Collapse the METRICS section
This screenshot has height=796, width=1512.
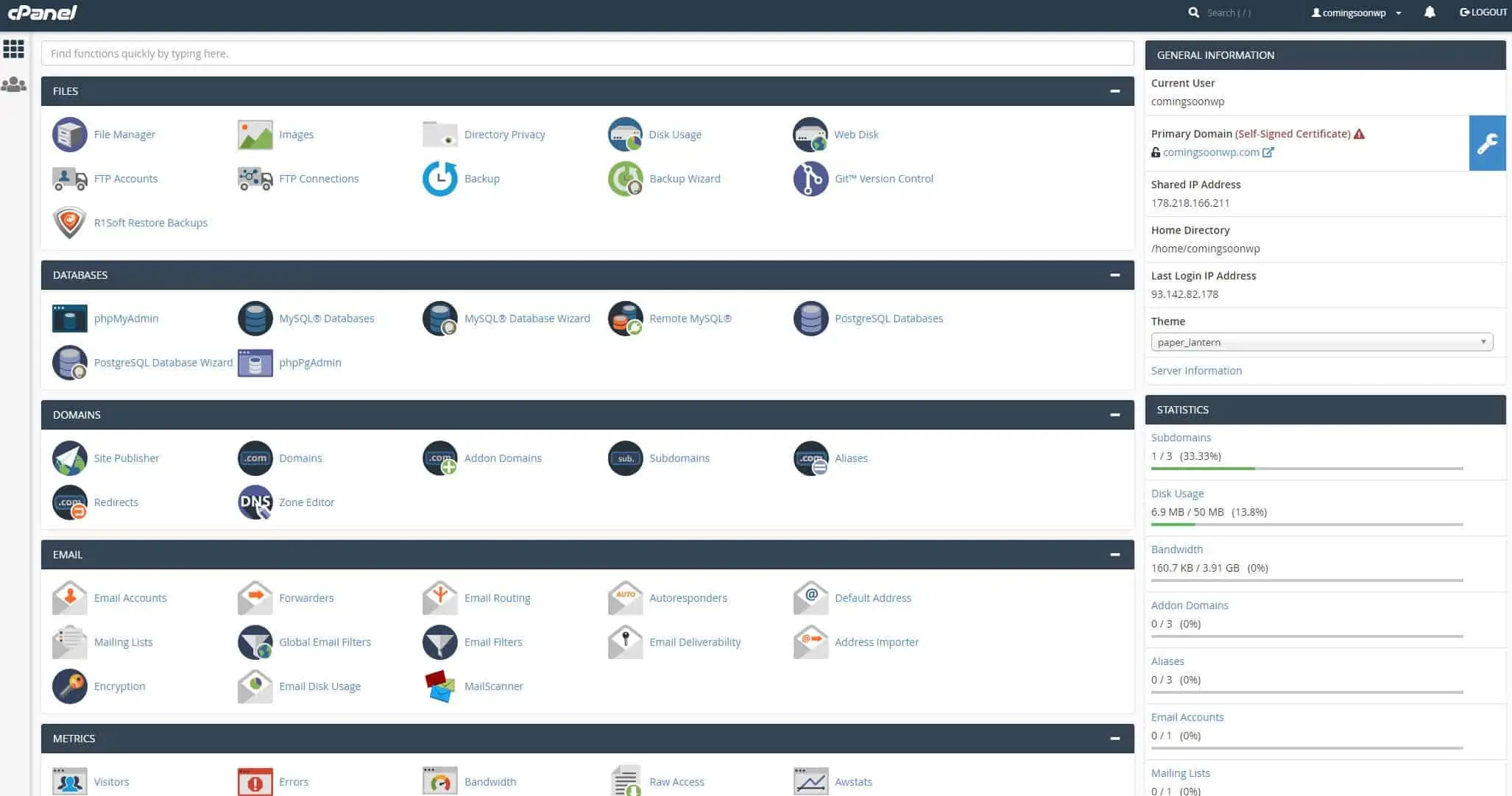tap(1115, 739)
